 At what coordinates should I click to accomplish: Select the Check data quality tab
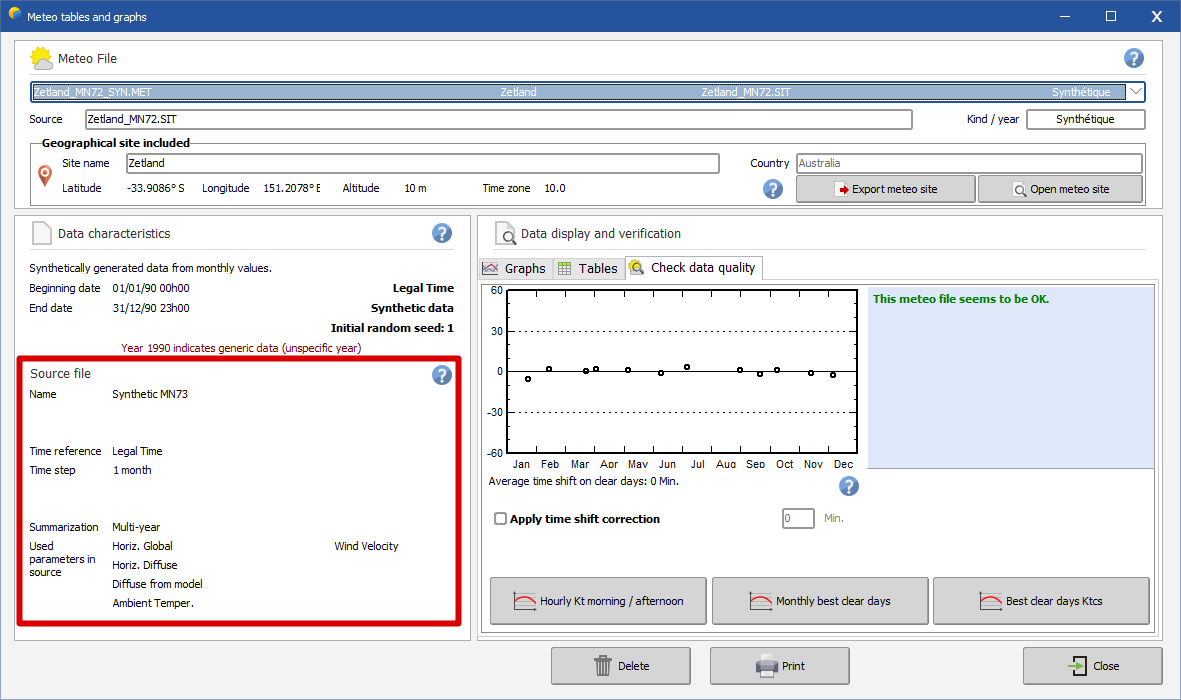[694, 267]
